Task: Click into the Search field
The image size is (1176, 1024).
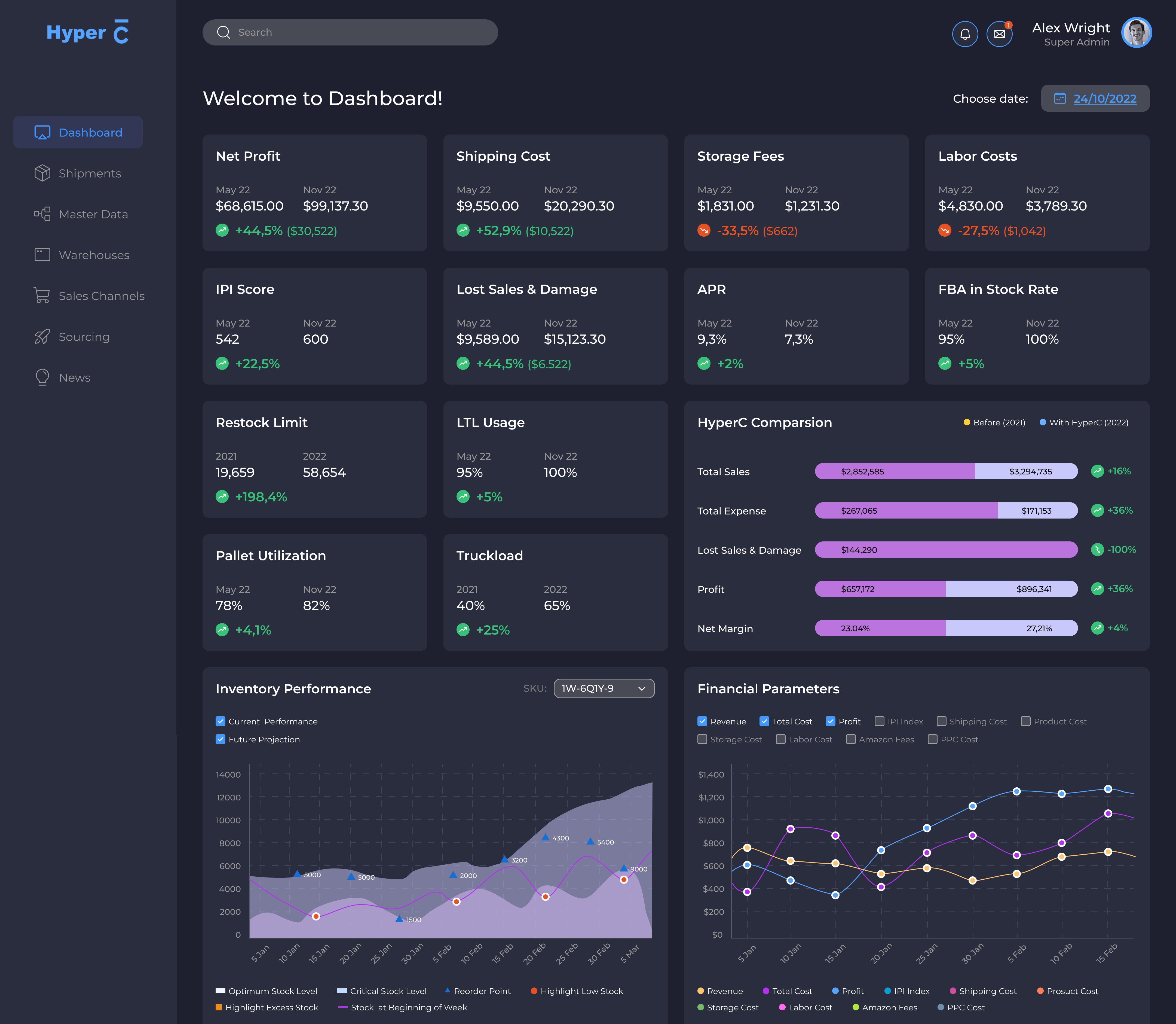Action: pyautogui.click(x=350, y=33)
